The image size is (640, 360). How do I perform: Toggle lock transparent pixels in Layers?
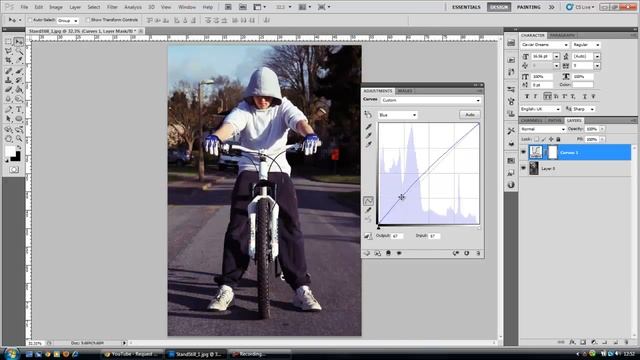(537, 139)
